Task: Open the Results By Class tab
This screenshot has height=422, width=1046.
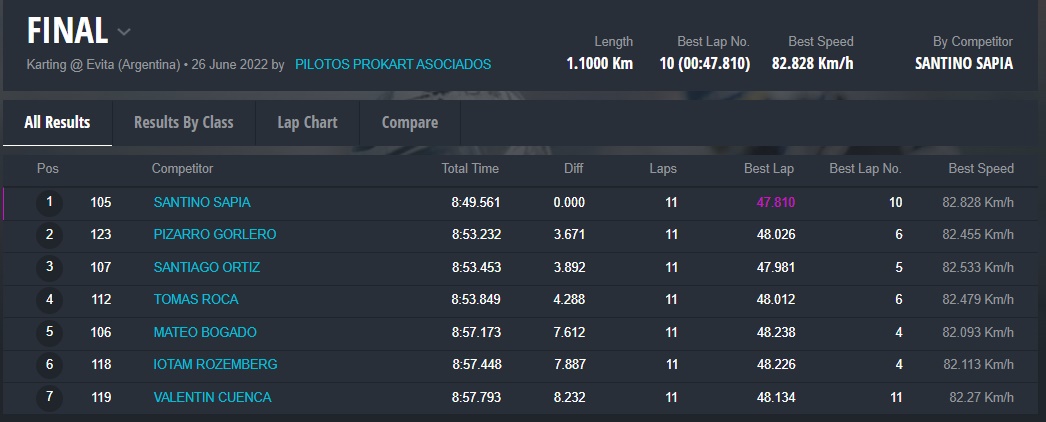Action: (x=184, y=122)
